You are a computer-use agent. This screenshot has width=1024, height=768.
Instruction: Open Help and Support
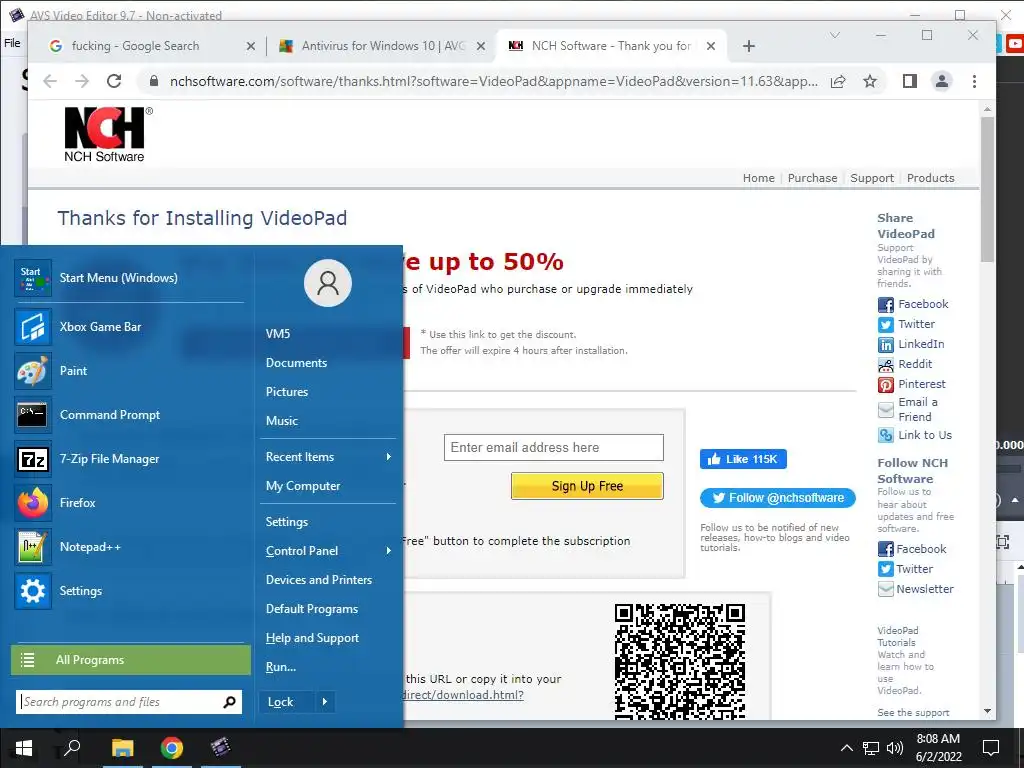(x=312, y=638)
